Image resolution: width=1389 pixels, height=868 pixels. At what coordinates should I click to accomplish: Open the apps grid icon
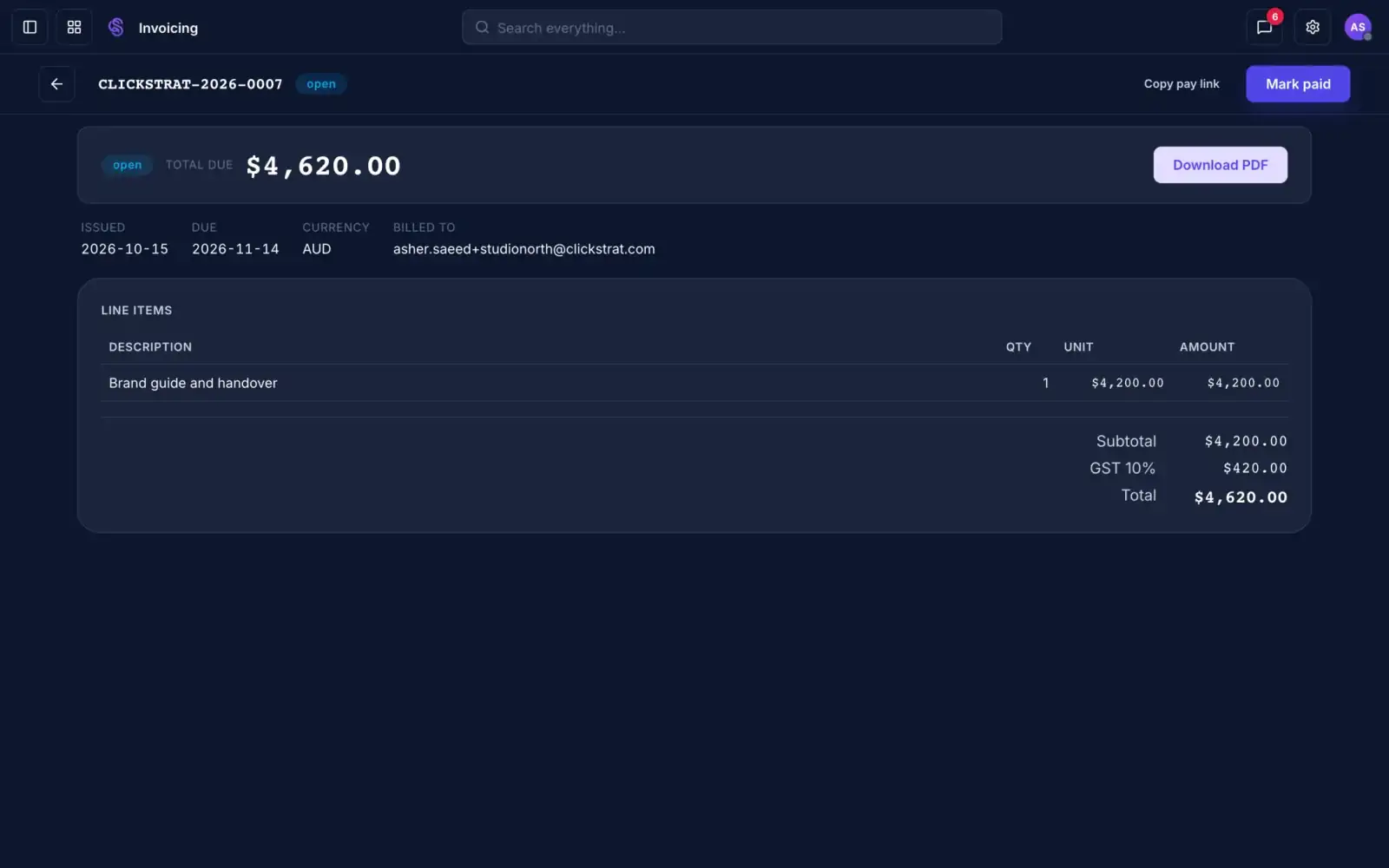[x=74, y=27]
